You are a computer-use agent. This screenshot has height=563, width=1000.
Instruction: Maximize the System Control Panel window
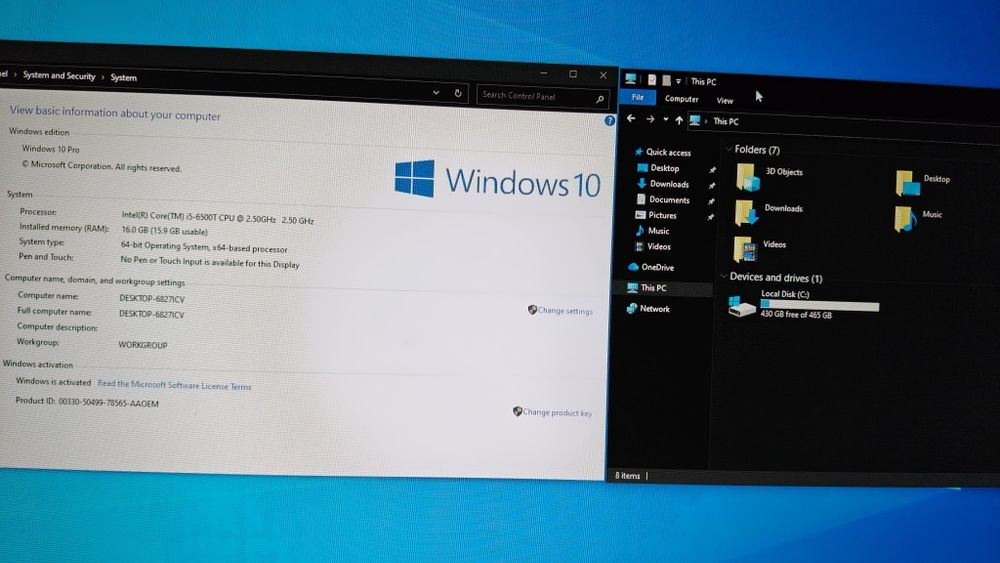[573, 74]
